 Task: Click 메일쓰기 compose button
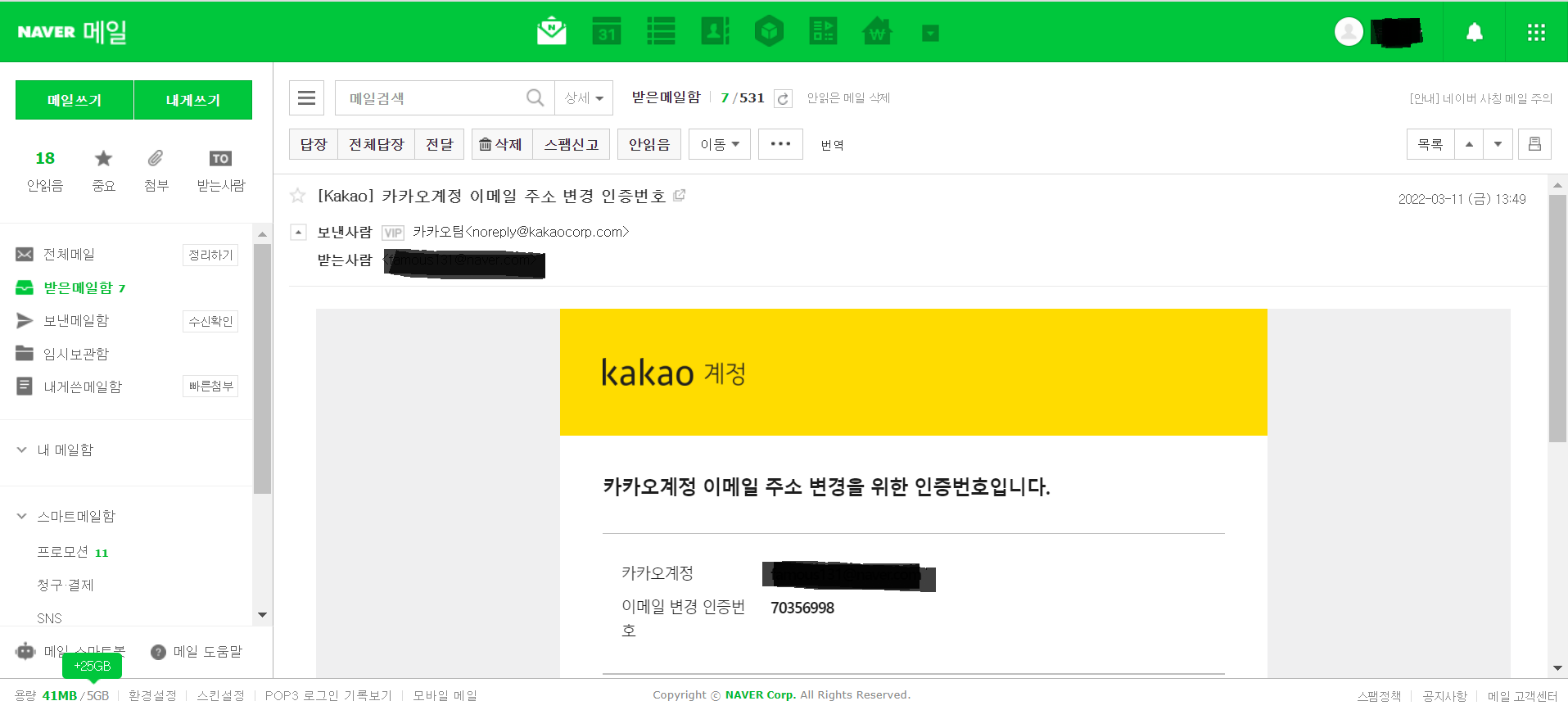tap(75, 100)
